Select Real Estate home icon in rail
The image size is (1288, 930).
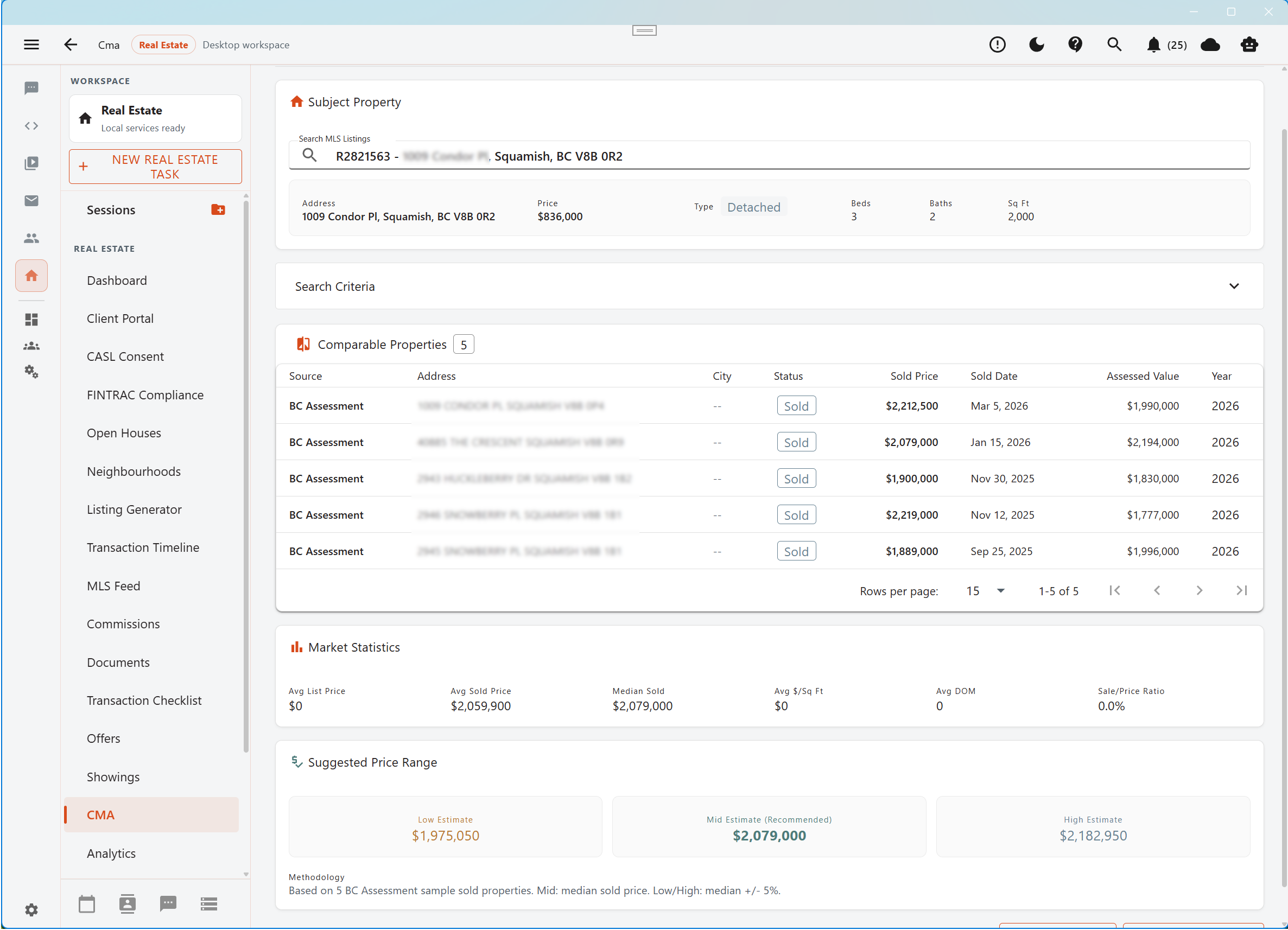tap(31, 276)
